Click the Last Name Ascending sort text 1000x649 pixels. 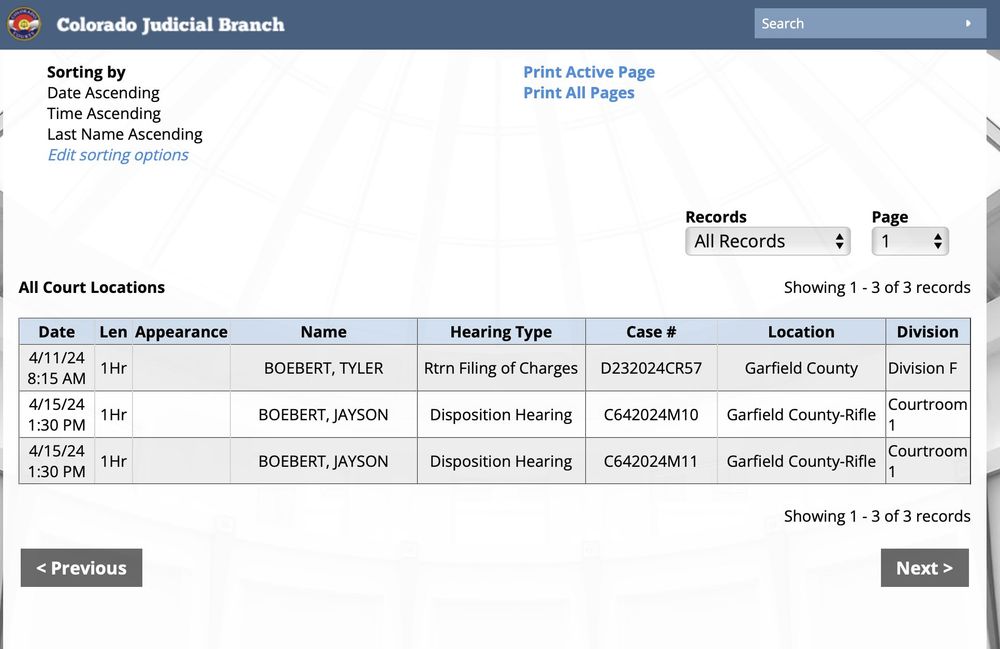pos(125,135)
